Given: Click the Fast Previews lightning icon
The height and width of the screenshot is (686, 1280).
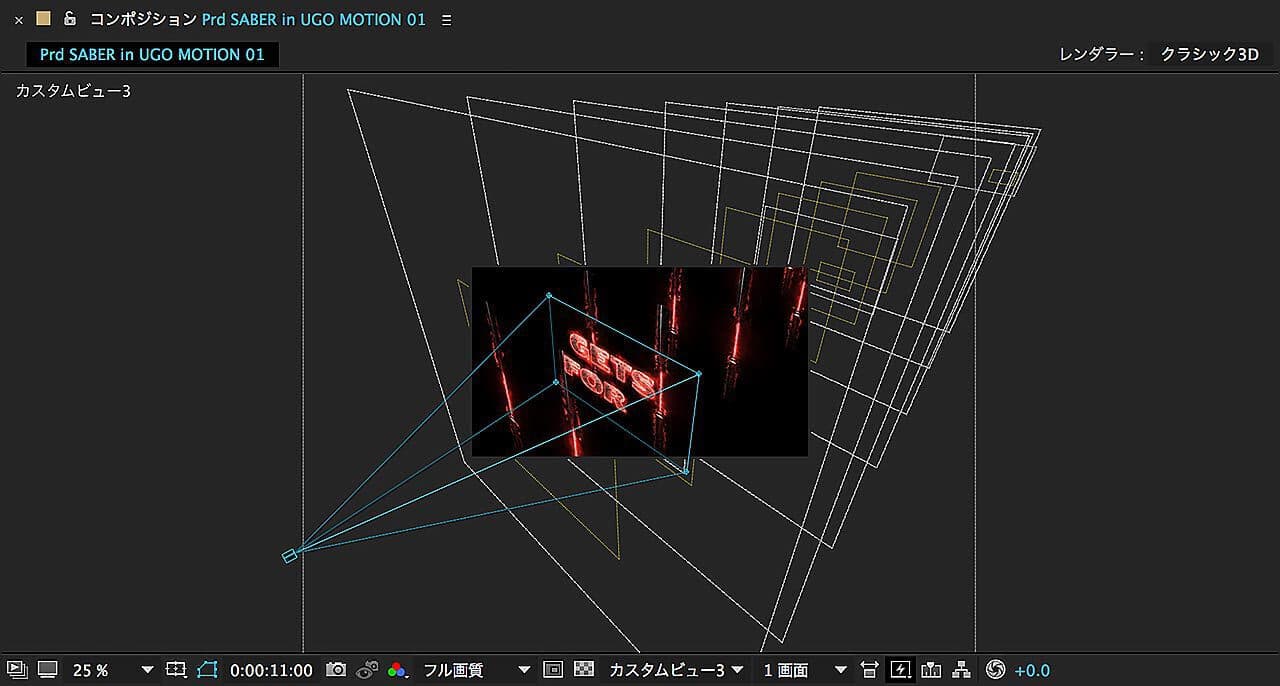Looking at the screenshot, I should 900,669.
